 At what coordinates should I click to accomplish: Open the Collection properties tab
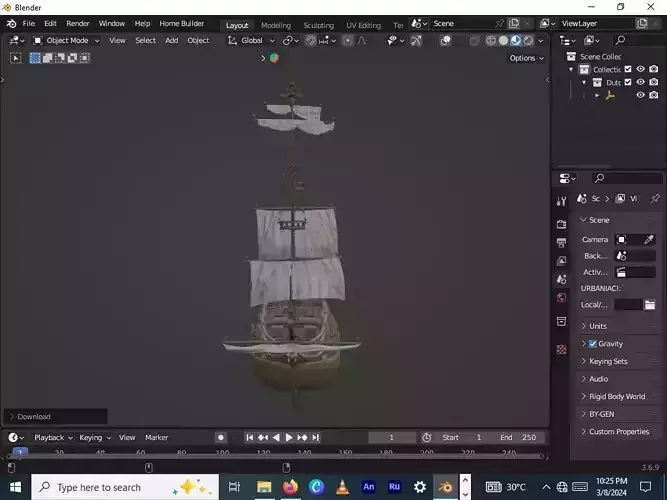coord(562,321)
